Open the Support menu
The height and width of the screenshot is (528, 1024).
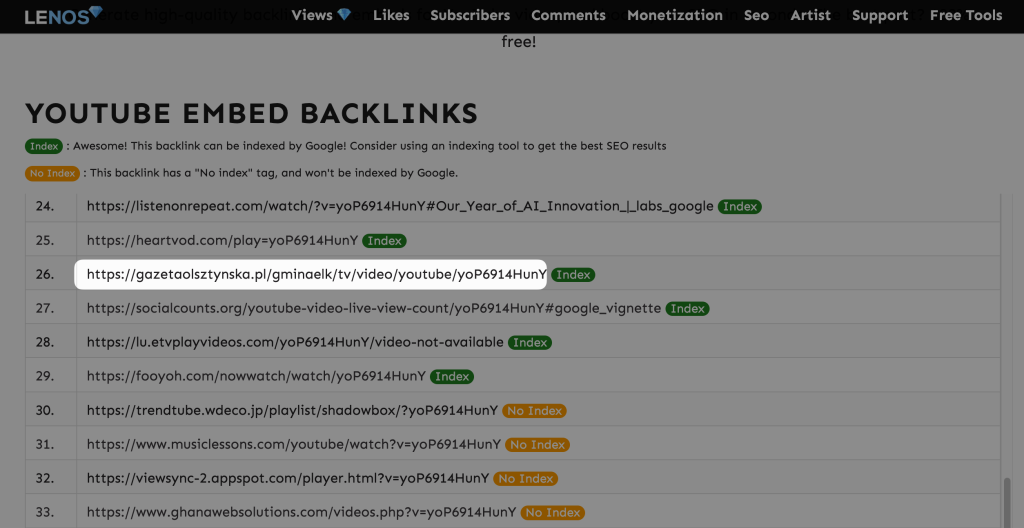coord(880,15)
